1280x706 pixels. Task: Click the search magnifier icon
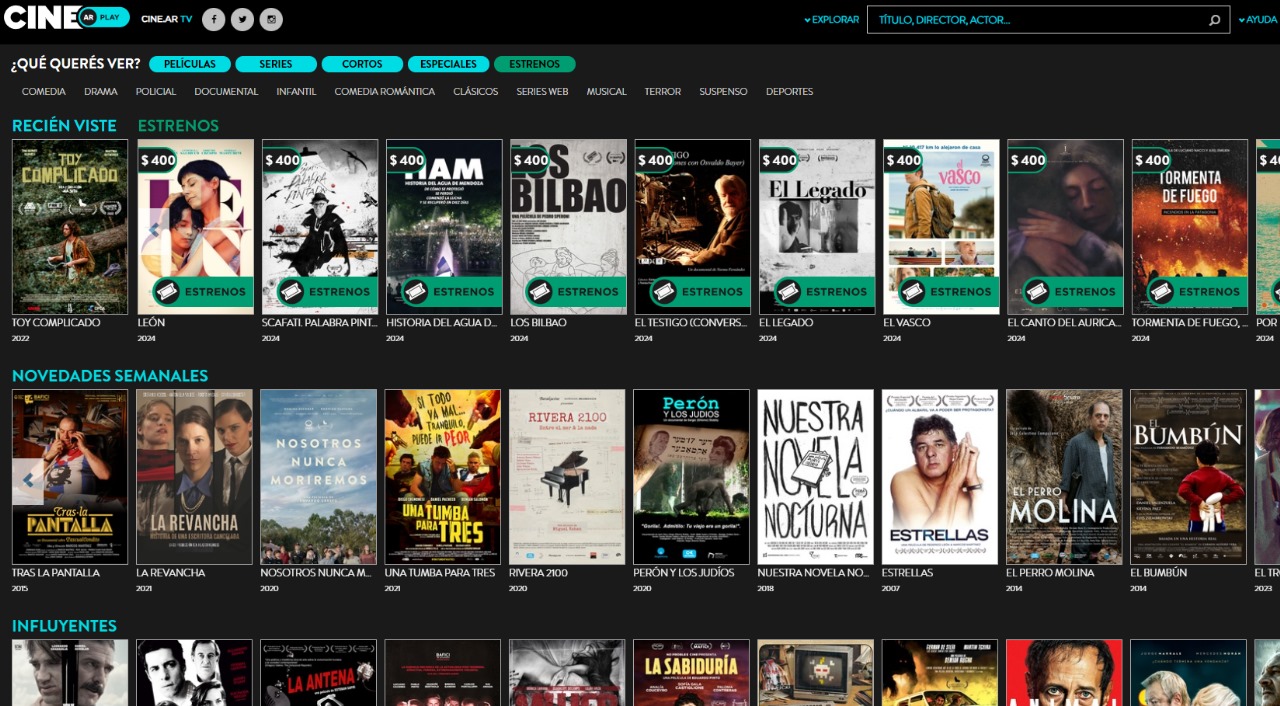(1214, 19)
